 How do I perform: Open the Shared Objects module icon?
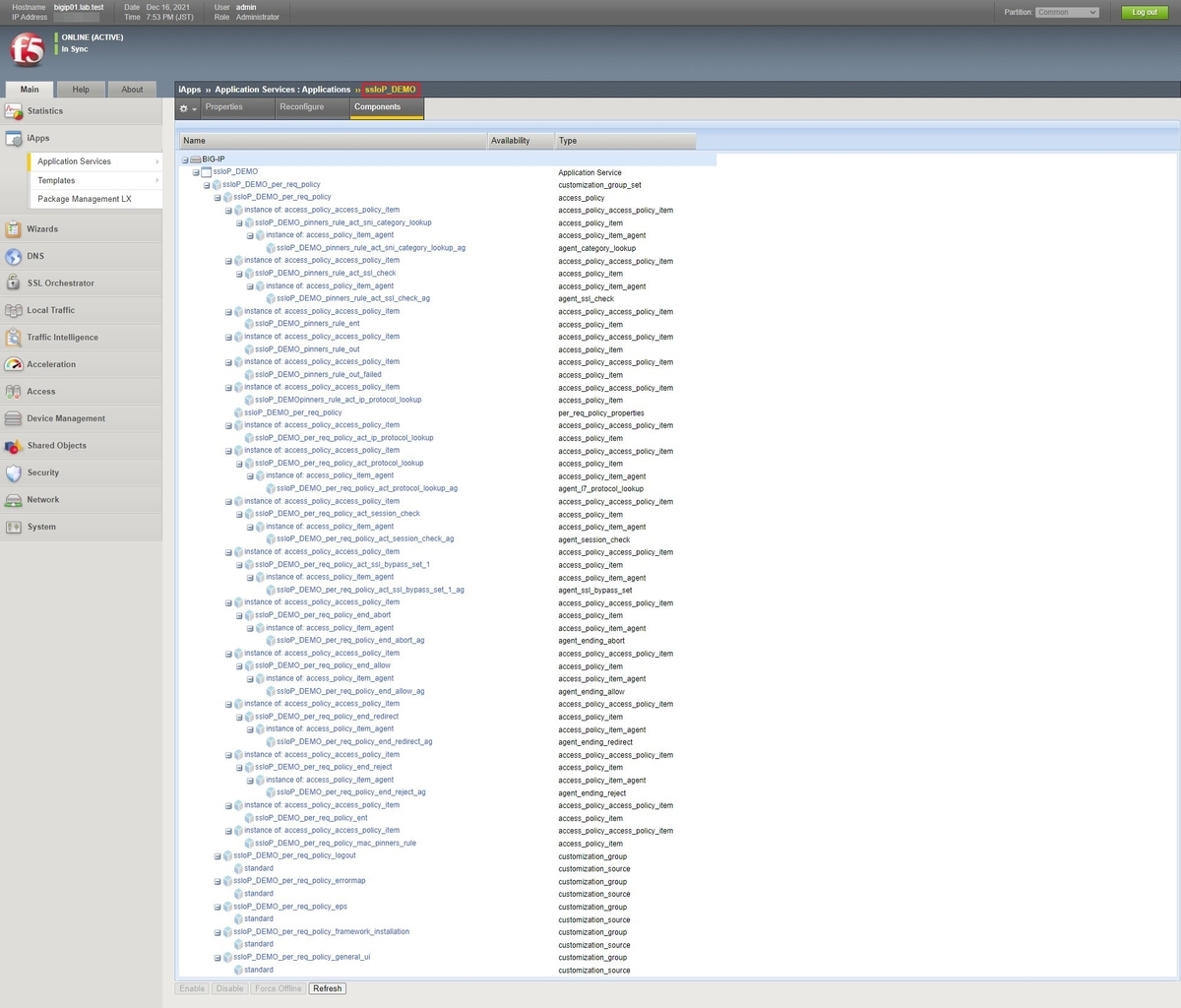14,445
